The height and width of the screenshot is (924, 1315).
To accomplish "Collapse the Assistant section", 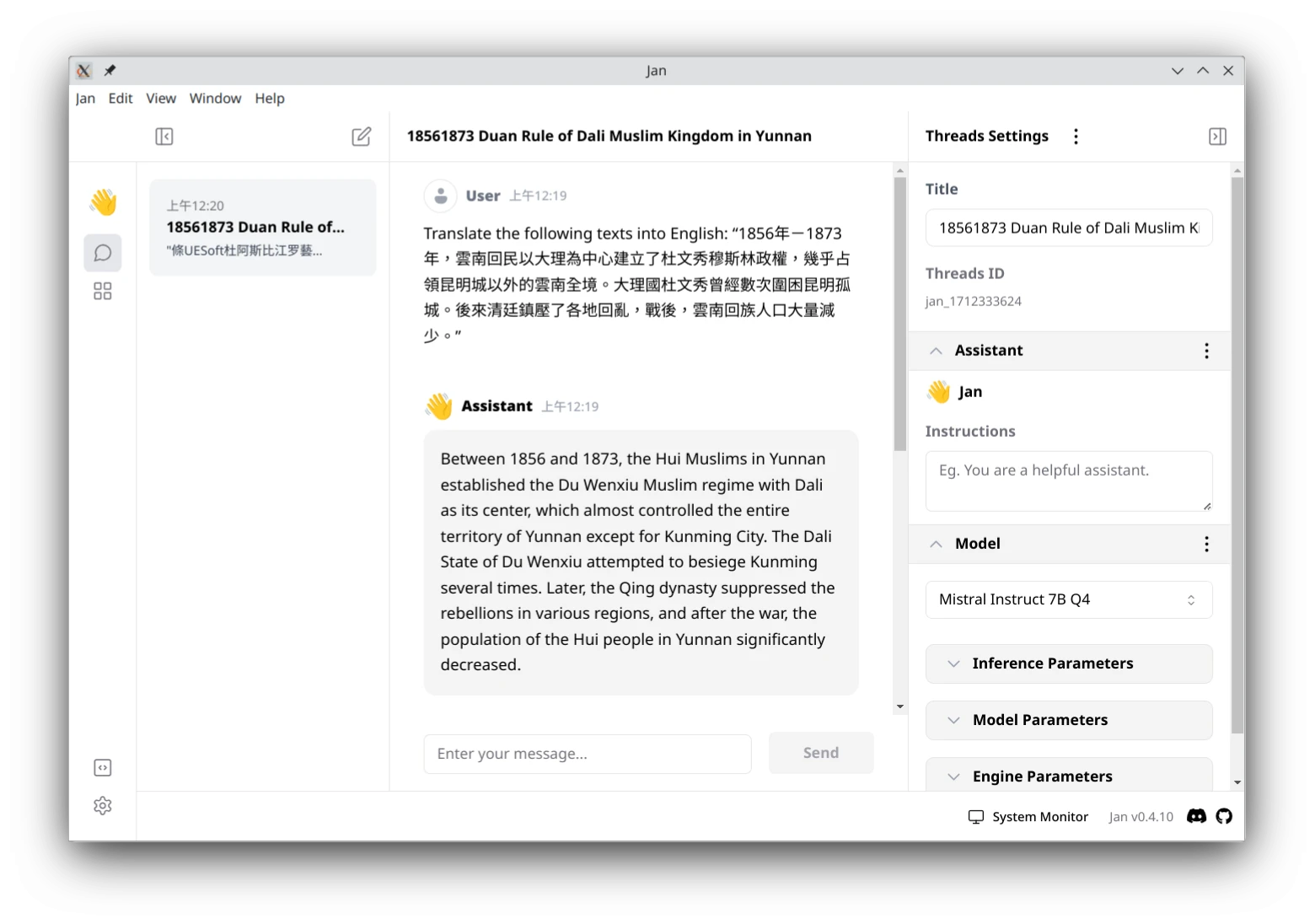I will pyautogui.click(x=936, y=351).
